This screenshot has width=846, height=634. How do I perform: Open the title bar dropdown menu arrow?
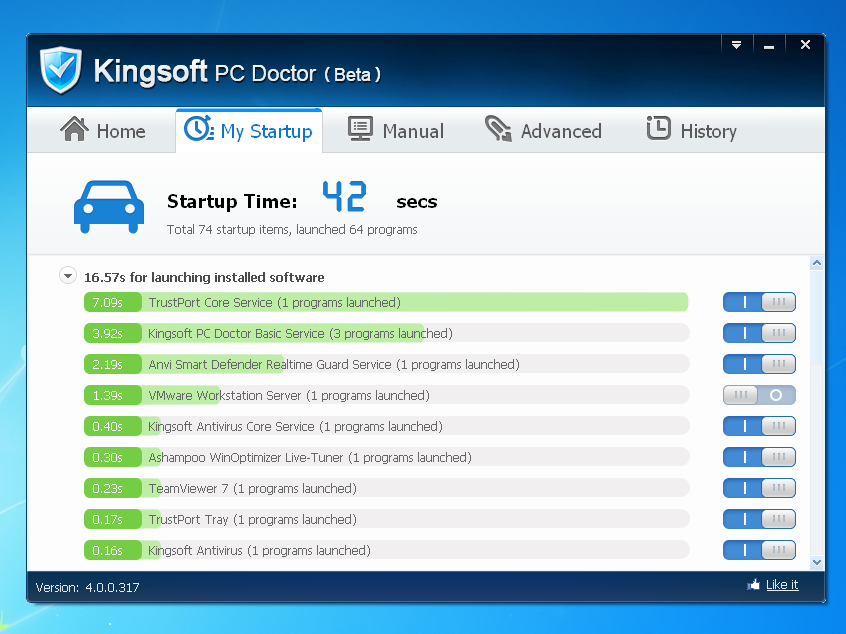[x=736, y=45]
